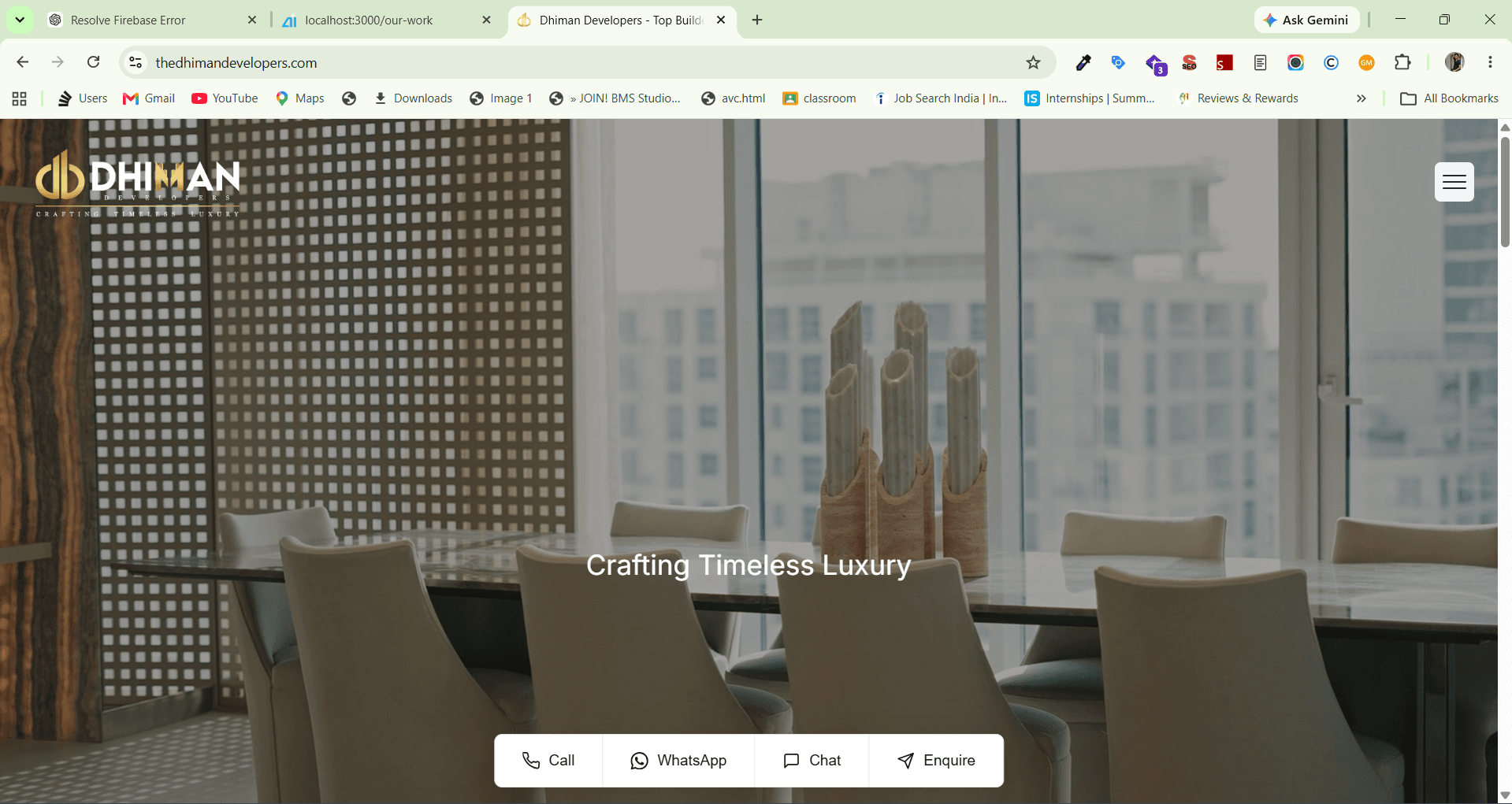Open Chrome's three-dot menu
Image resolution: width=1512 pixels, height=804 pixels.
(x=1490, y=62)
